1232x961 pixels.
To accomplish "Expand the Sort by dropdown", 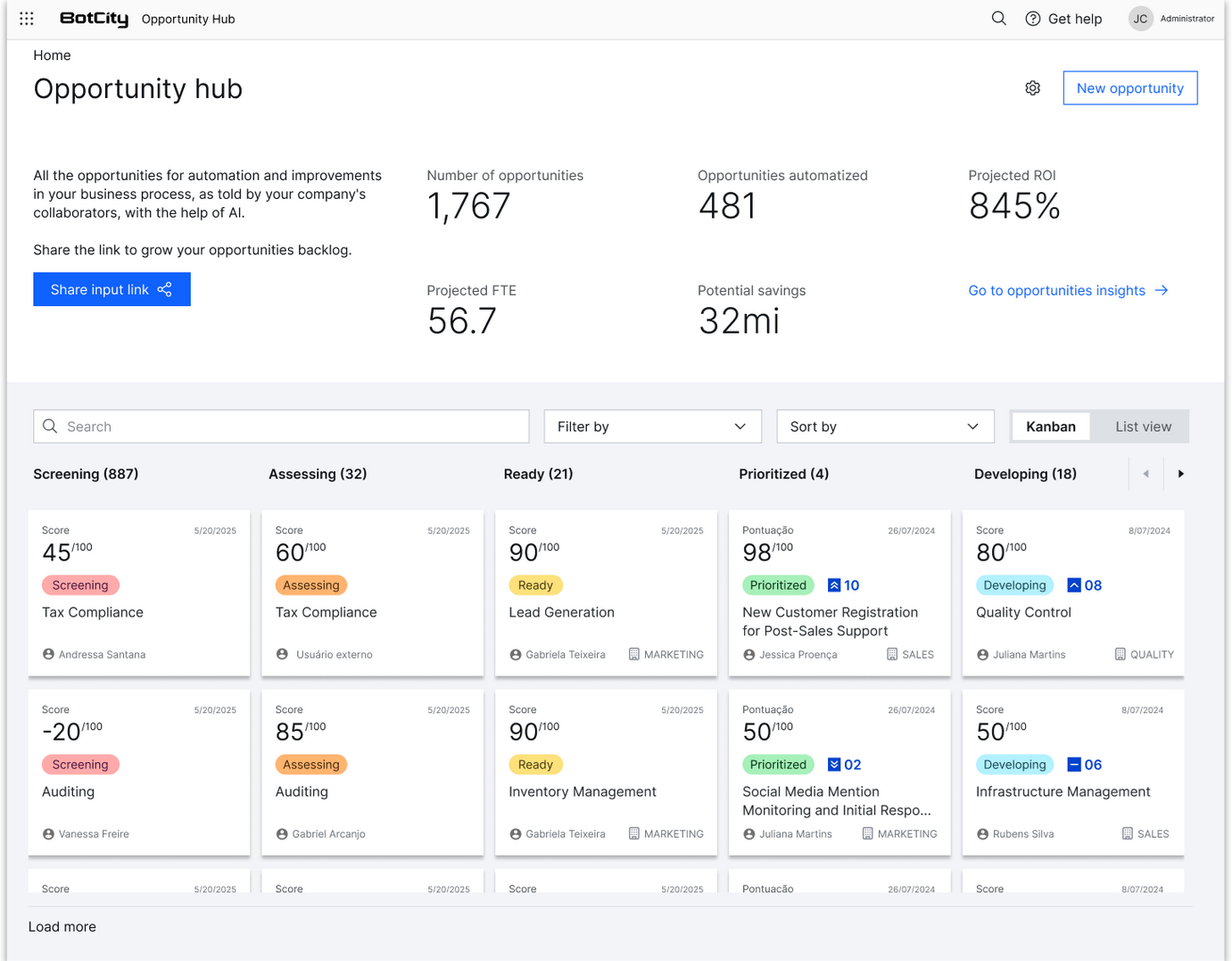I will pos(885,427).
